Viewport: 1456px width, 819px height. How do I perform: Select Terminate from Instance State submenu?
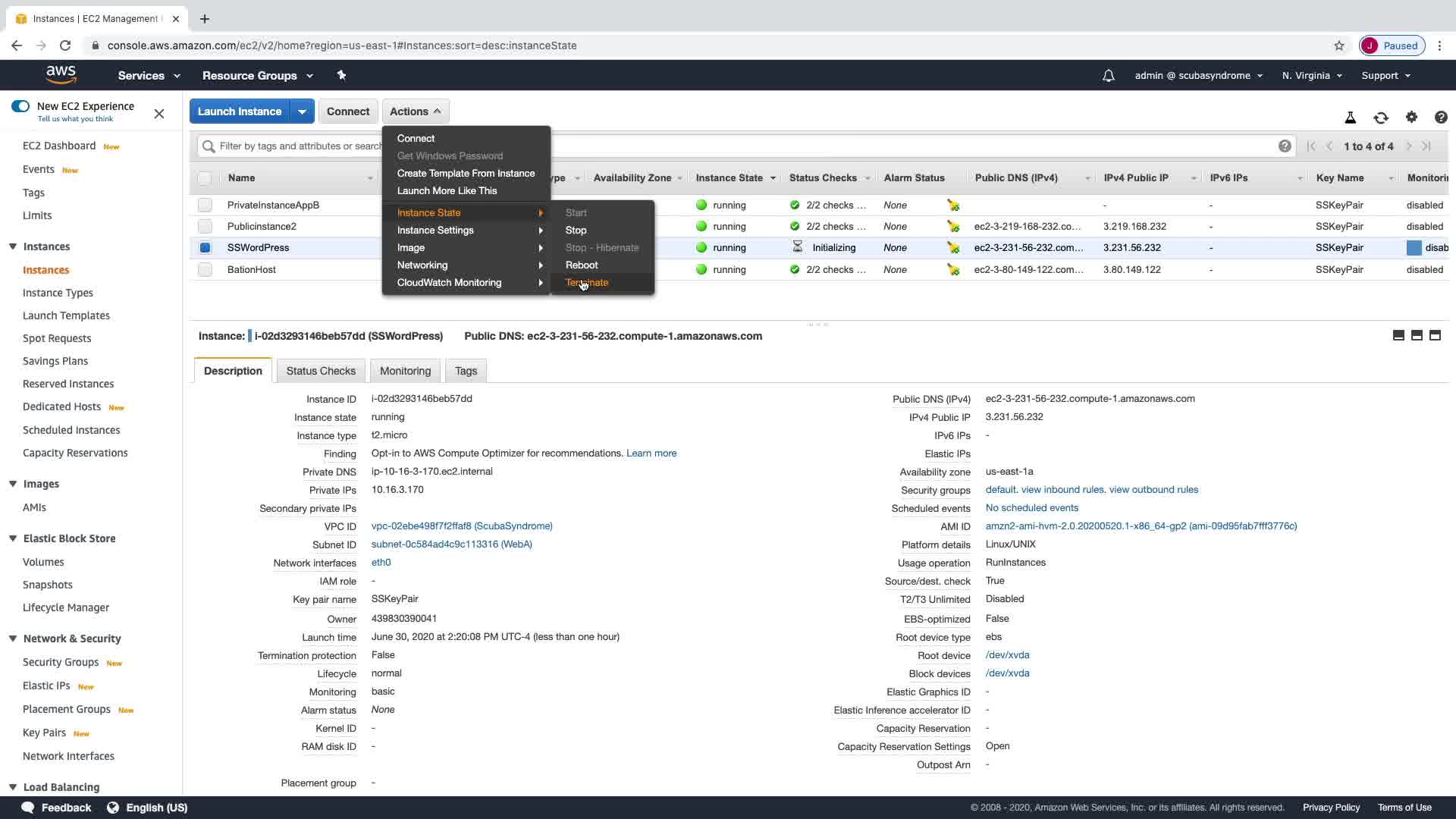587,283
